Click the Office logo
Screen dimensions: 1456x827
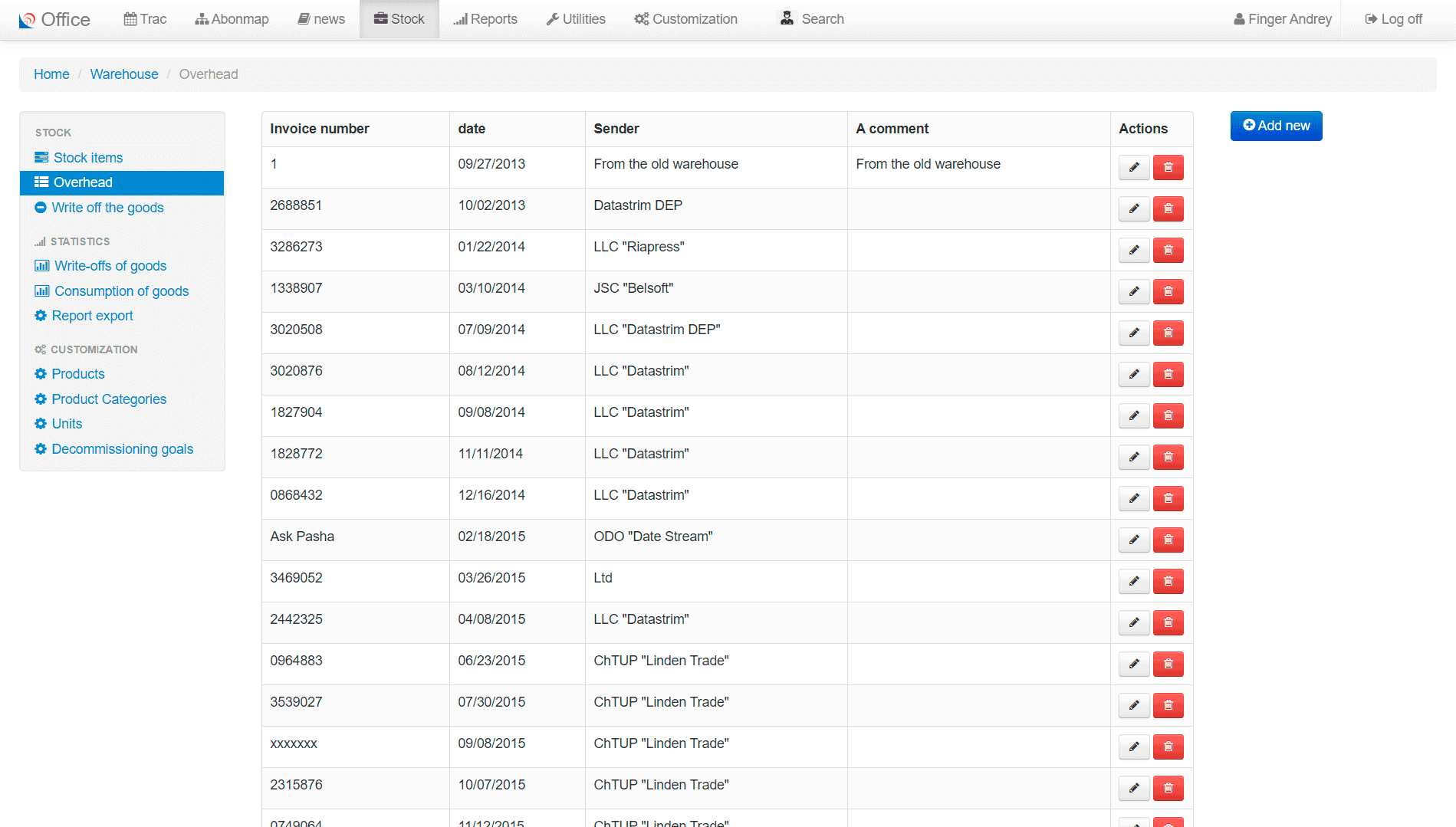pos(54,19)
